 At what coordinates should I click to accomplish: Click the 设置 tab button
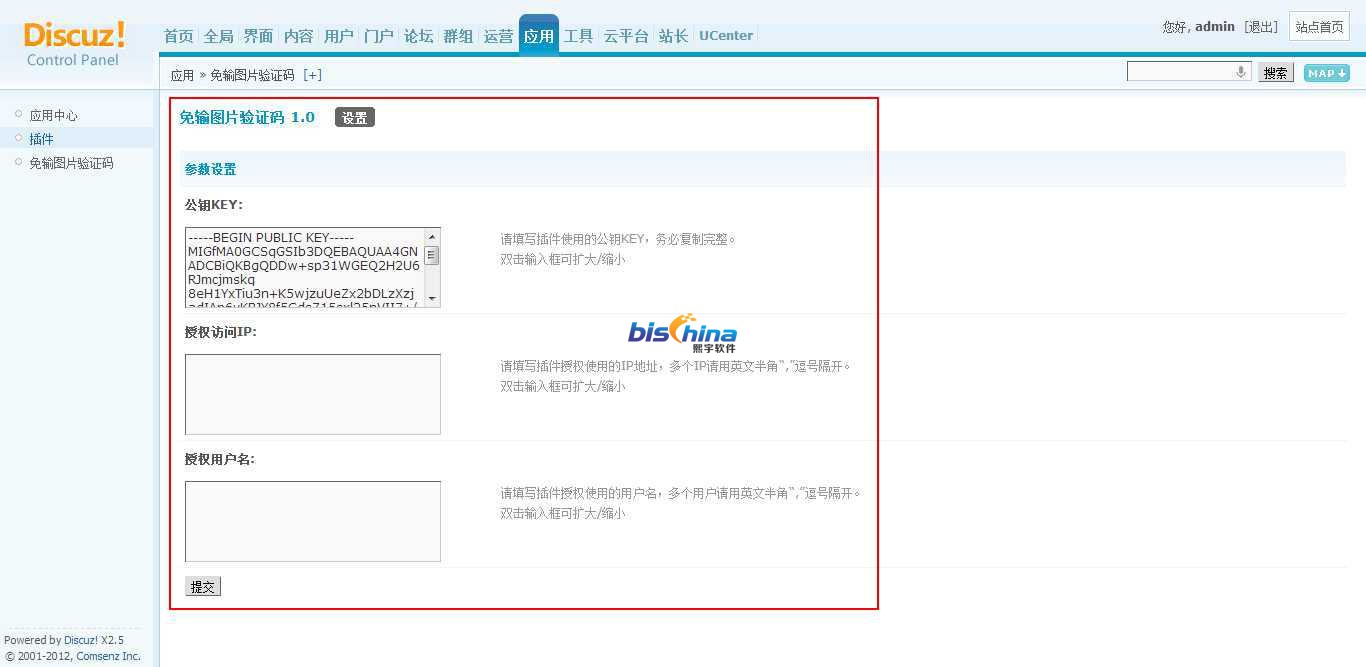[x=354, y=118]
